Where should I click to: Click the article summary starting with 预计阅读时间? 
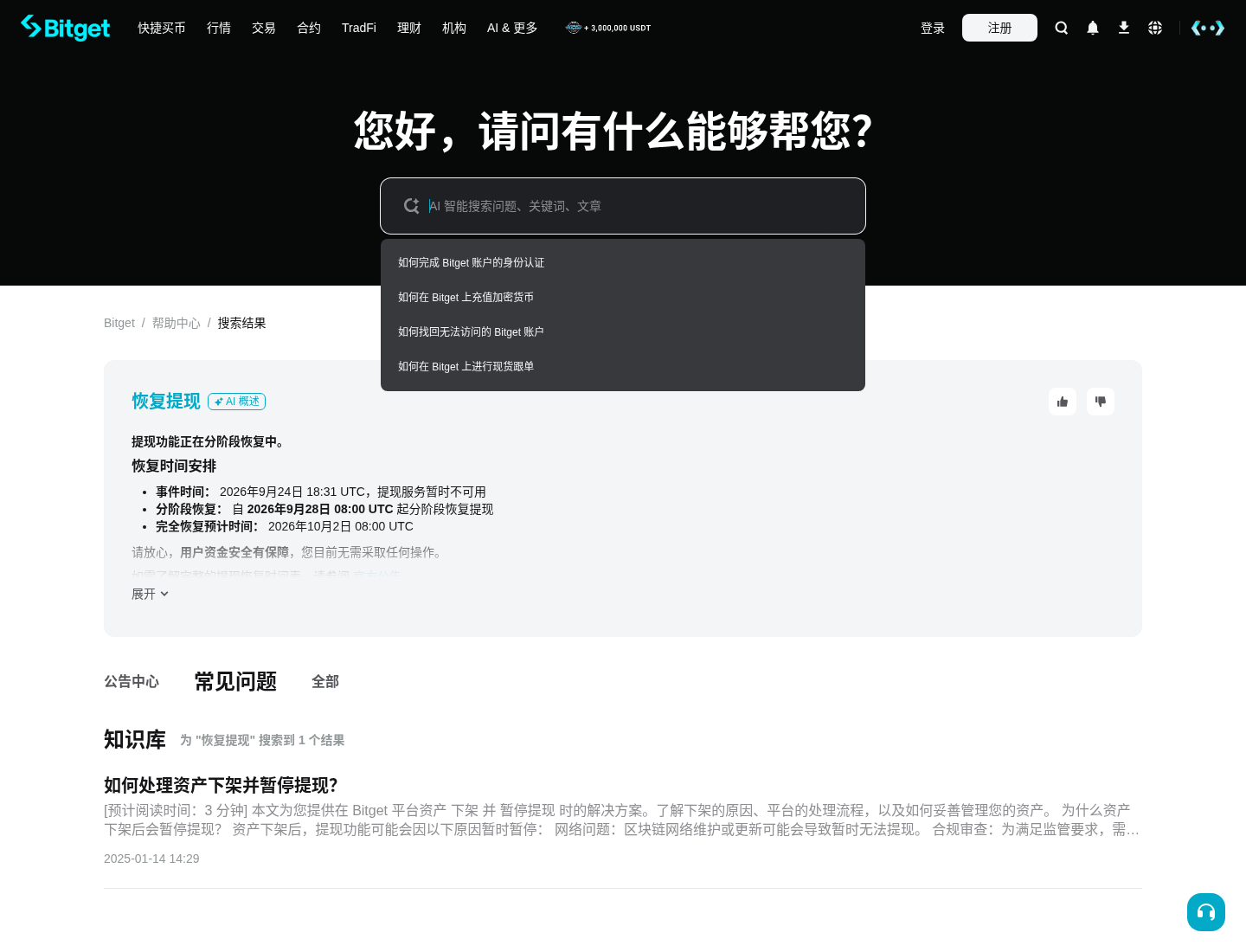pos(622,820)
